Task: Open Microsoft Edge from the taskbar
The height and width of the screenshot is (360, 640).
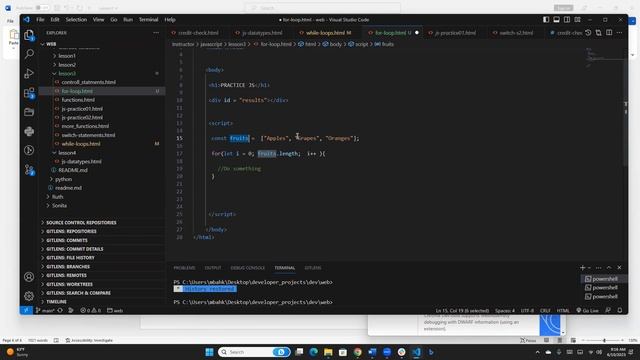Action: [x=313, y=352]
